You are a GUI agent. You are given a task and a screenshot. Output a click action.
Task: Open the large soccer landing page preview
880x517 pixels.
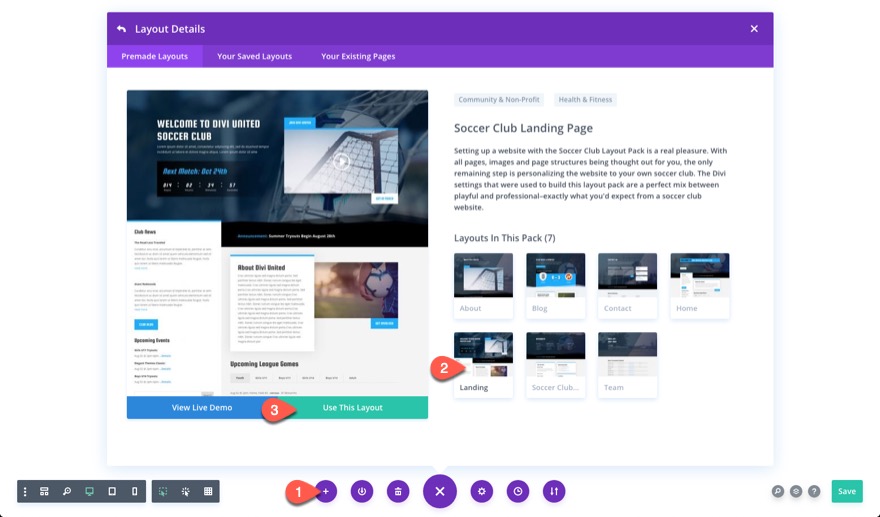tap(277, 243)
